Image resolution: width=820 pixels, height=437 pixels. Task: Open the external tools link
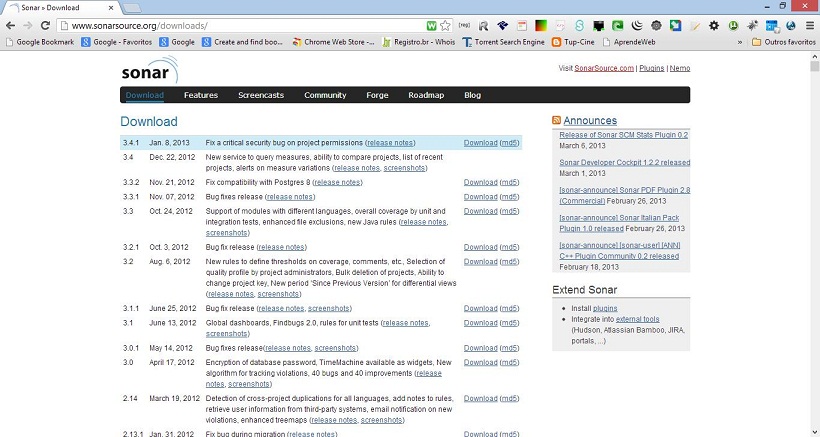coord(637,319)
